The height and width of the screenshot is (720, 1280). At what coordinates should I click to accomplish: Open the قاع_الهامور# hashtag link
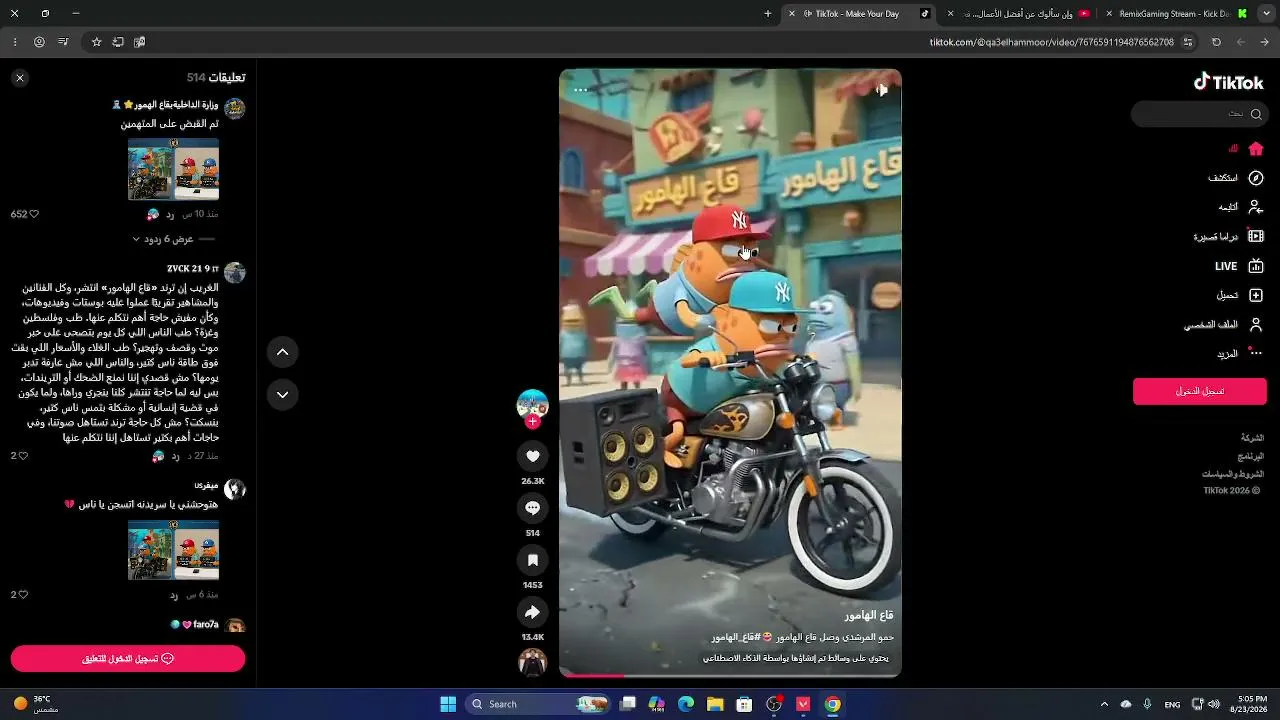(737, 637)
